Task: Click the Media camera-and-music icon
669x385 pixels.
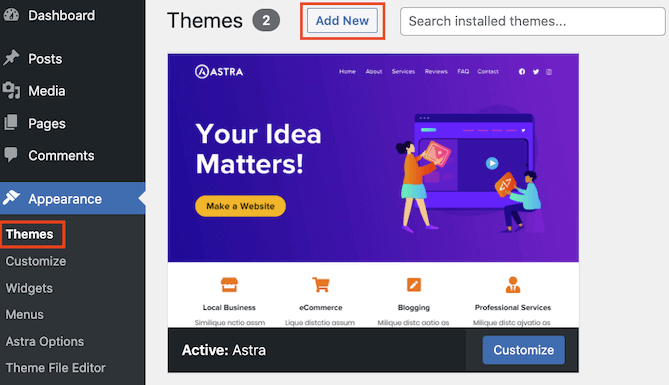Action: click(11, 90)
